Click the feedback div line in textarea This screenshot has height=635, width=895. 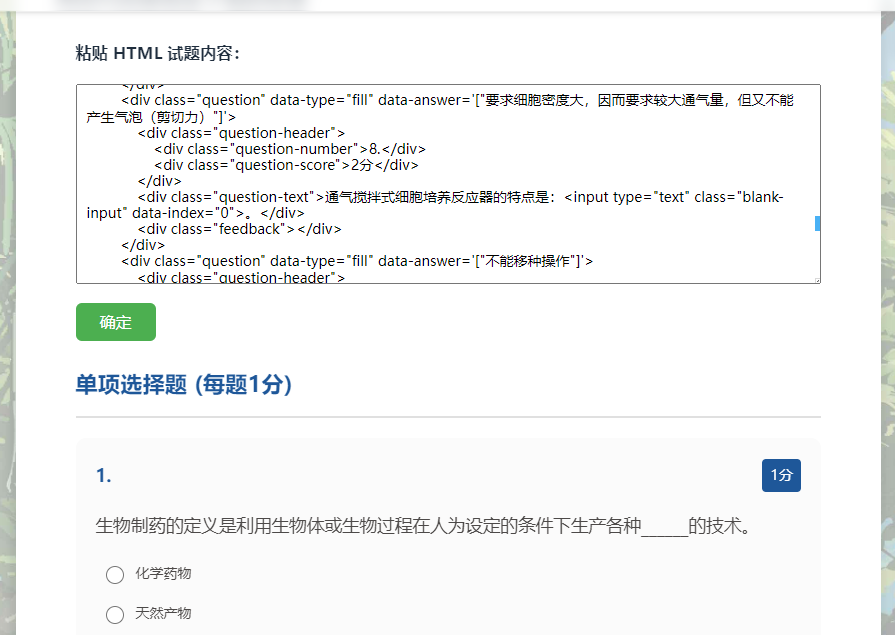click(x=240, y=229)
